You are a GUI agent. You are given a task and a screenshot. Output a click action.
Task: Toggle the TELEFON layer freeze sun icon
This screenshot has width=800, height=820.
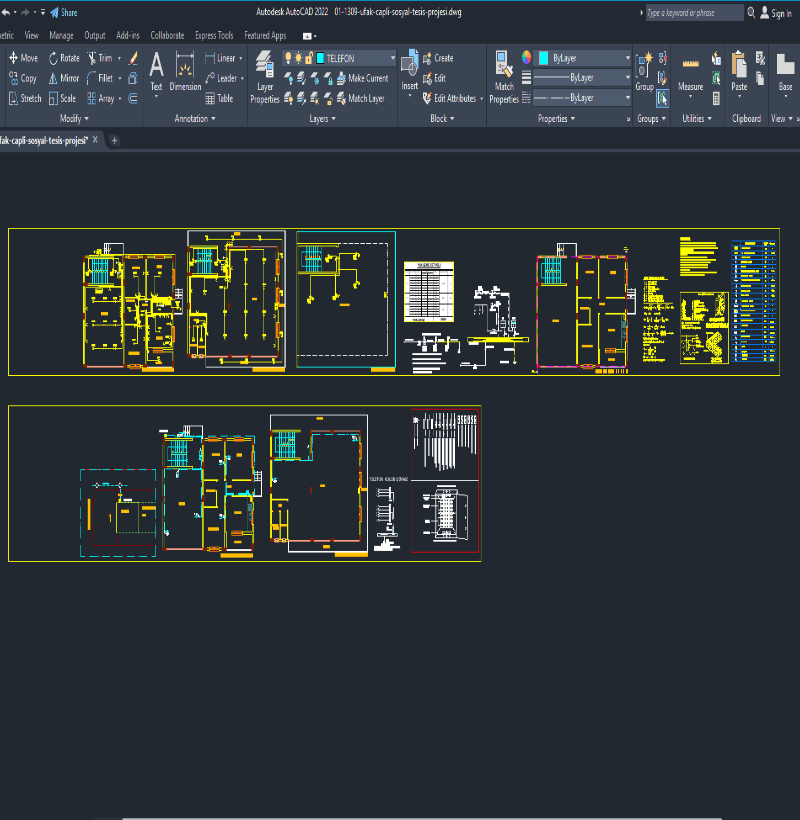[298, 58]
